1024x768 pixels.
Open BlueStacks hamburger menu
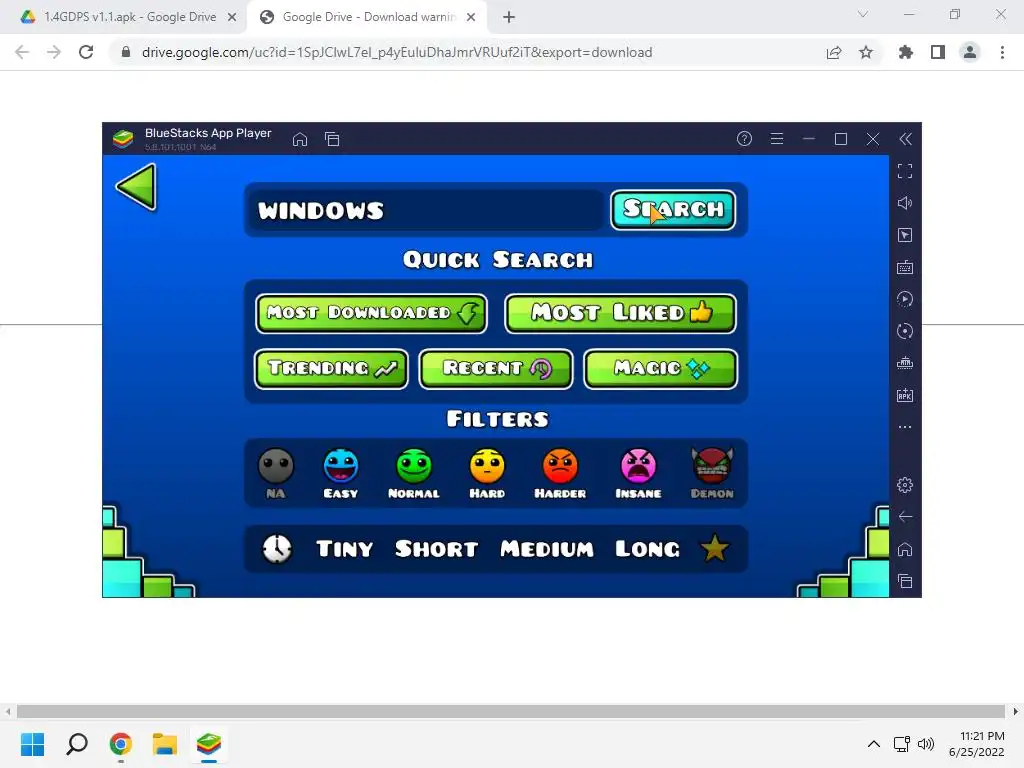[776, 138]
